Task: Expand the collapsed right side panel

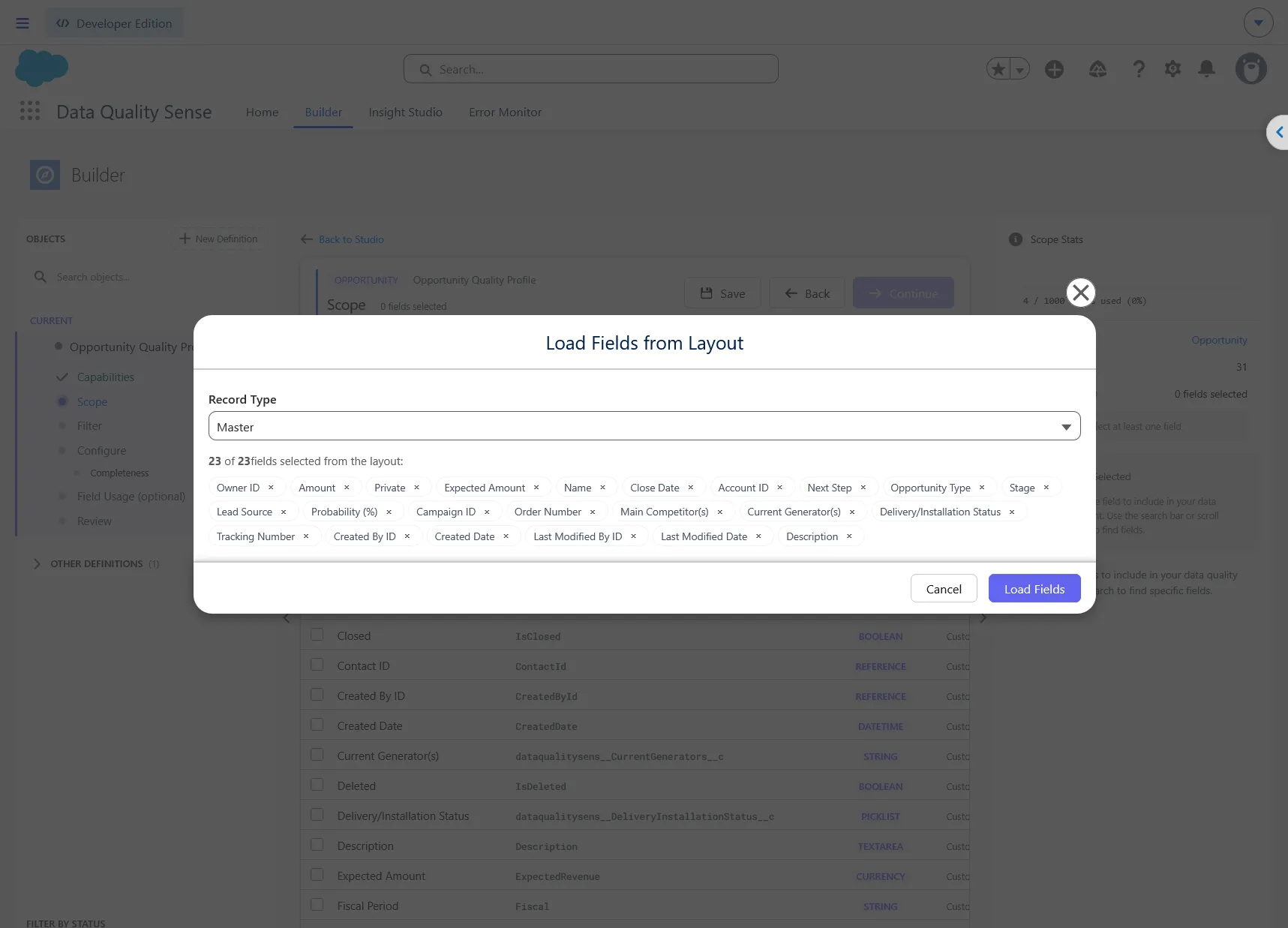Action: coord(1278,132)
